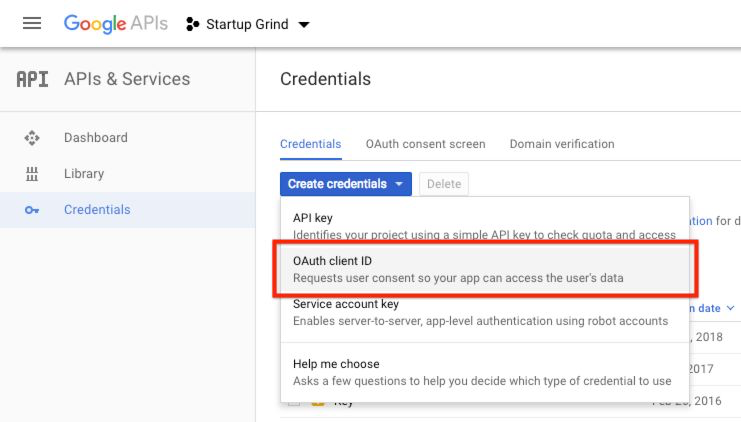Select the Credentials tab

click(310, 144)
